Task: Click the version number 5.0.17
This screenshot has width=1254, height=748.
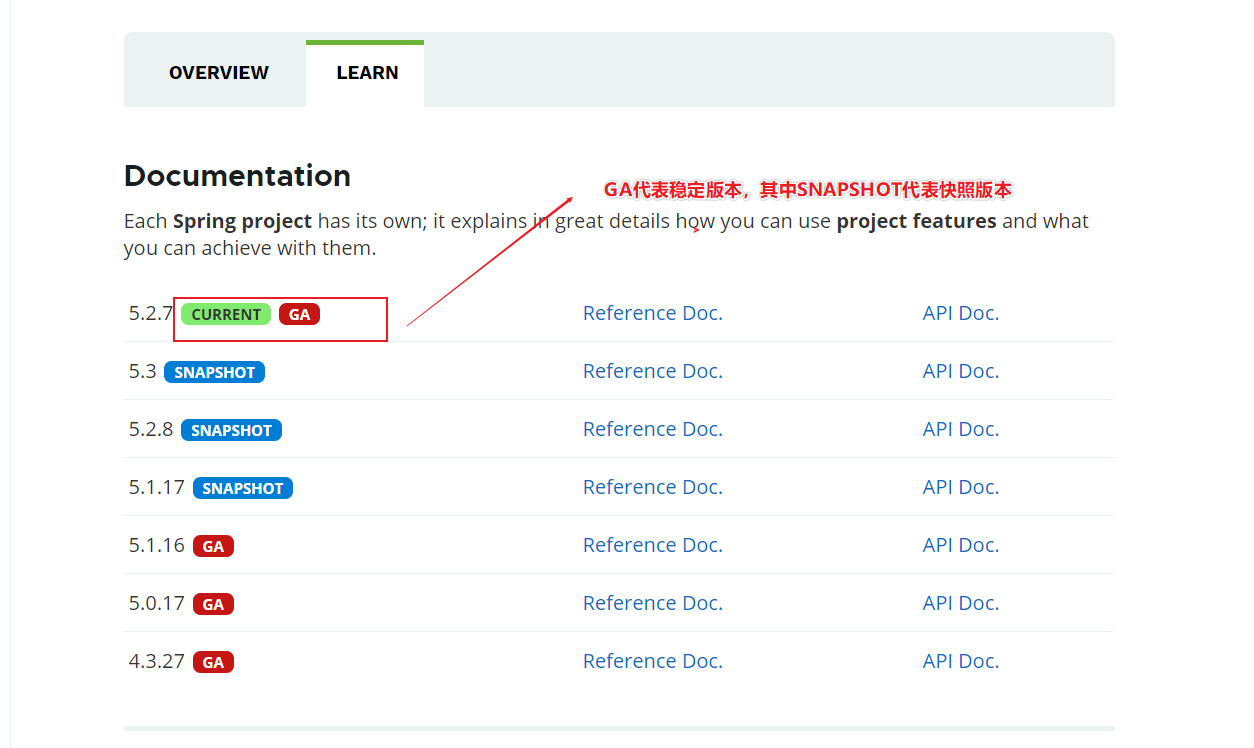Action: [x=157, y=603]
